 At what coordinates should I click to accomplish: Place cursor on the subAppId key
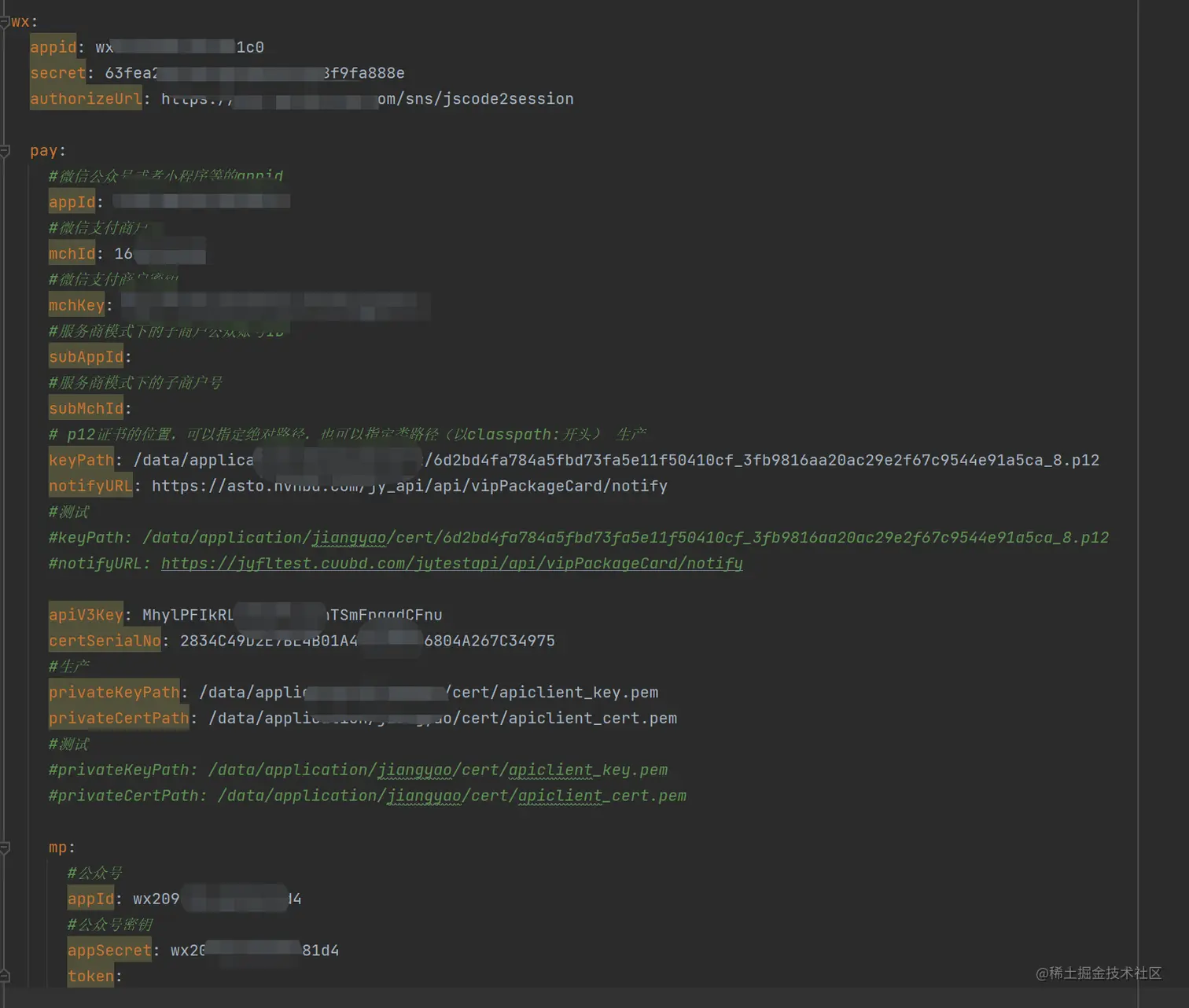click(86, 357)
